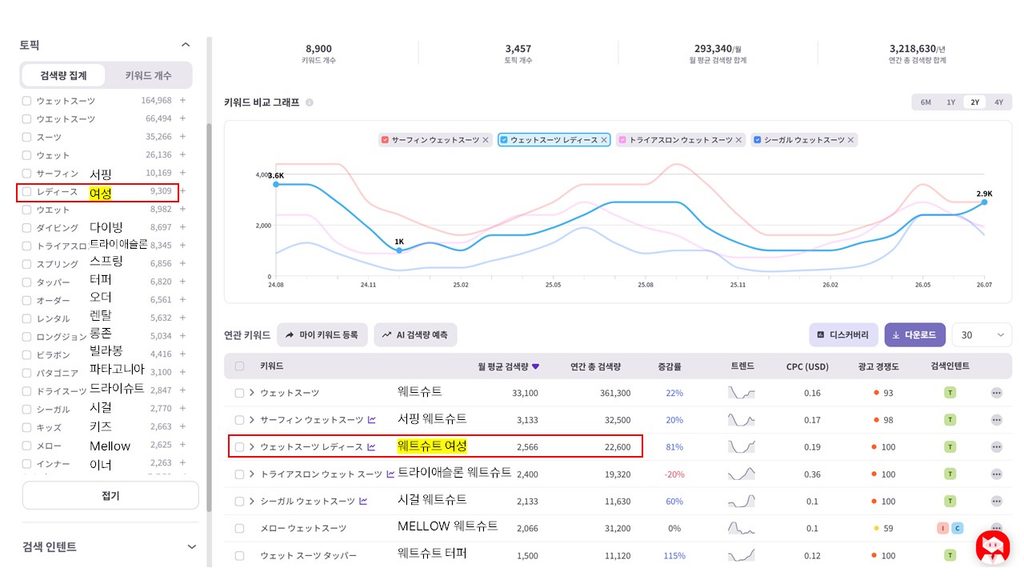This screenshot has width=1024, height=576.
Task: Collapse the 토픽 panel with its chevron
Action: point(185,45)
